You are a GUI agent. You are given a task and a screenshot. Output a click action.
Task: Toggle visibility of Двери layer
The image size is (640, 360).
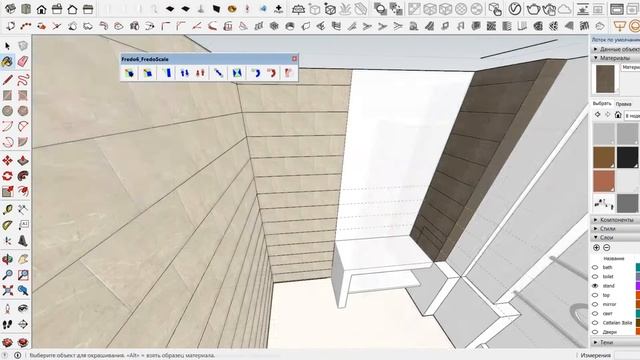point(595,332)
